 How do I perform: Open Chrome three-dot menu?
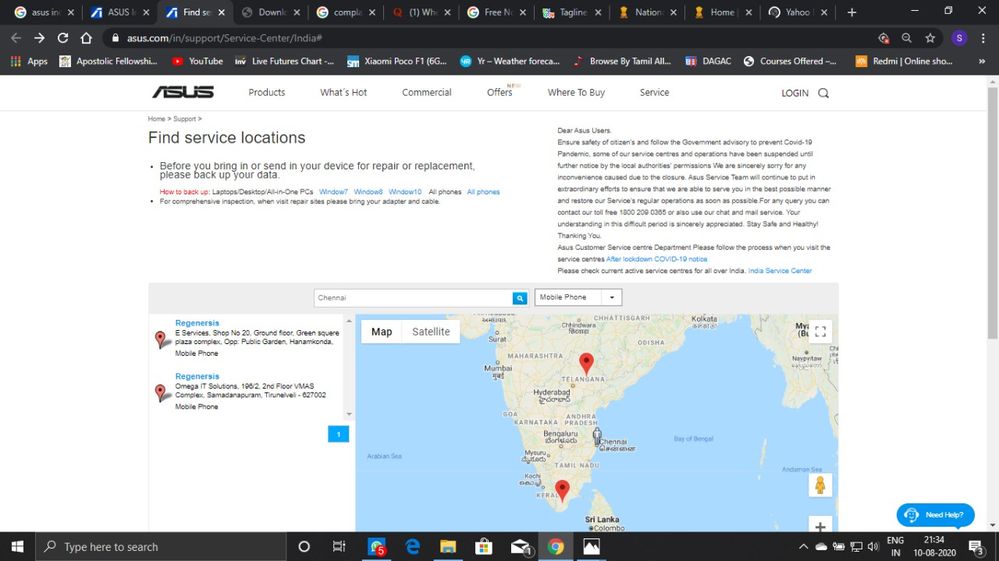pyautogui.click(x=982, y=38)
